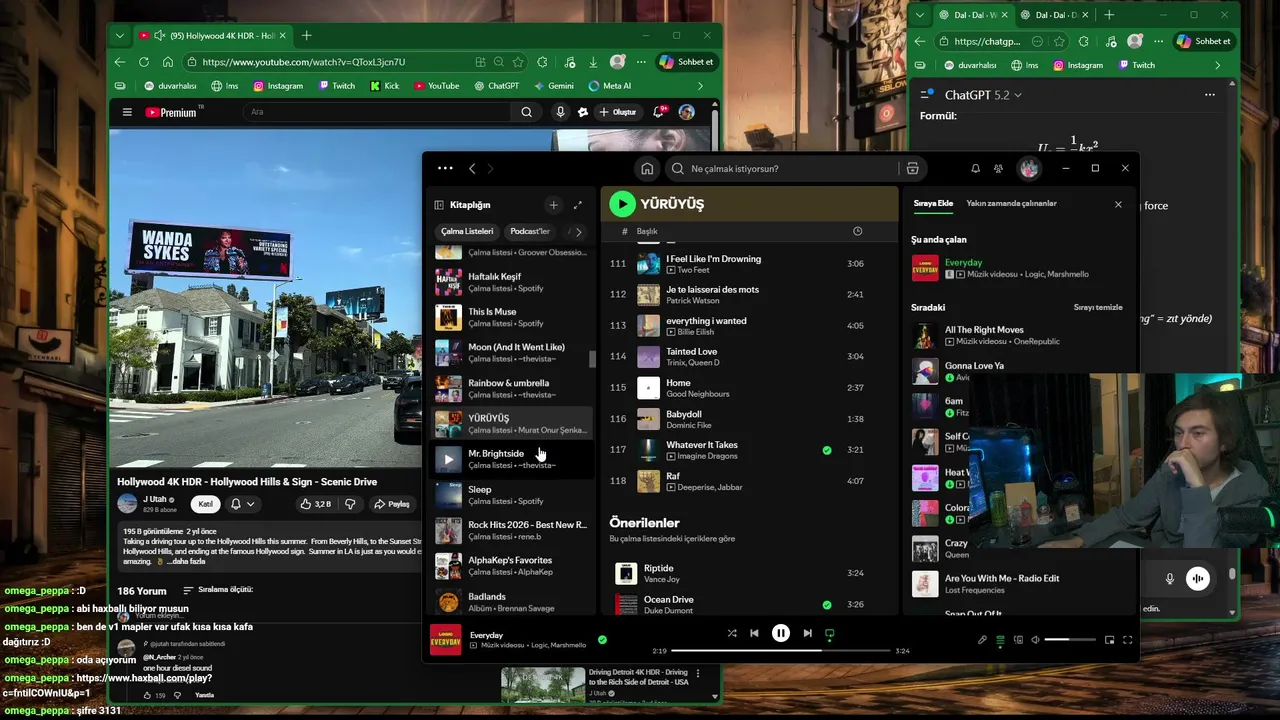The image size is (1280, 720).
Task: Open ChatGPT 5.2 model selector dropdown
Action: [983, 95]
